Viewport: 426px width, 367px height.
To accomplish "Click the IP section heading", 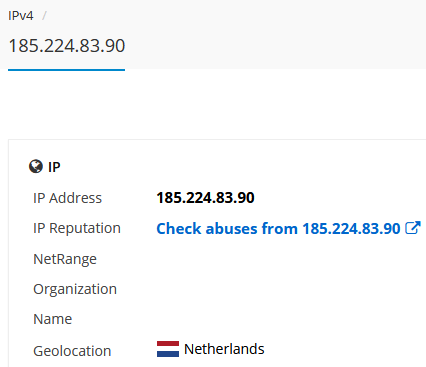I will (x=54, y=167).
